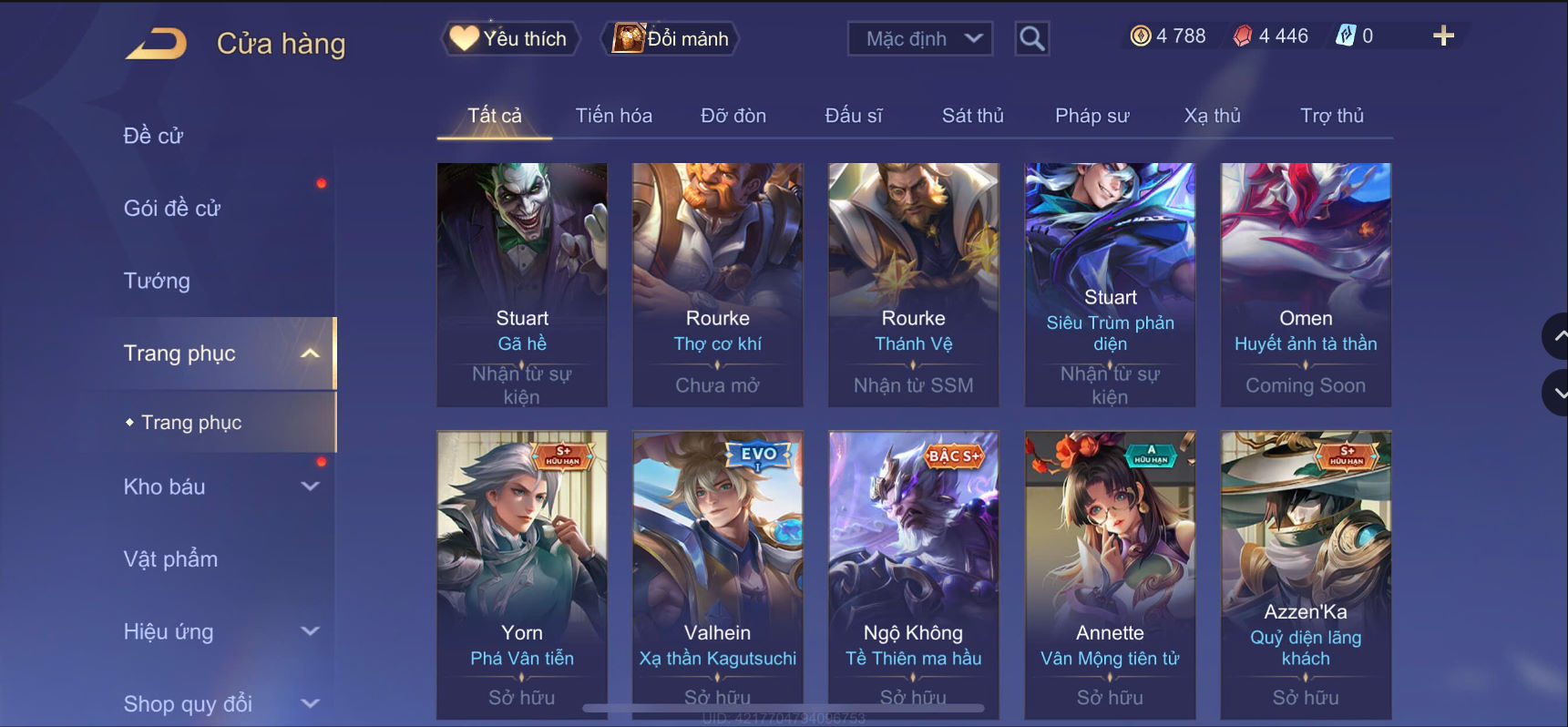Screen dimensions: 1568x727
Task: Tap the red ruby currency icon
Action: tap(1243, 36)
